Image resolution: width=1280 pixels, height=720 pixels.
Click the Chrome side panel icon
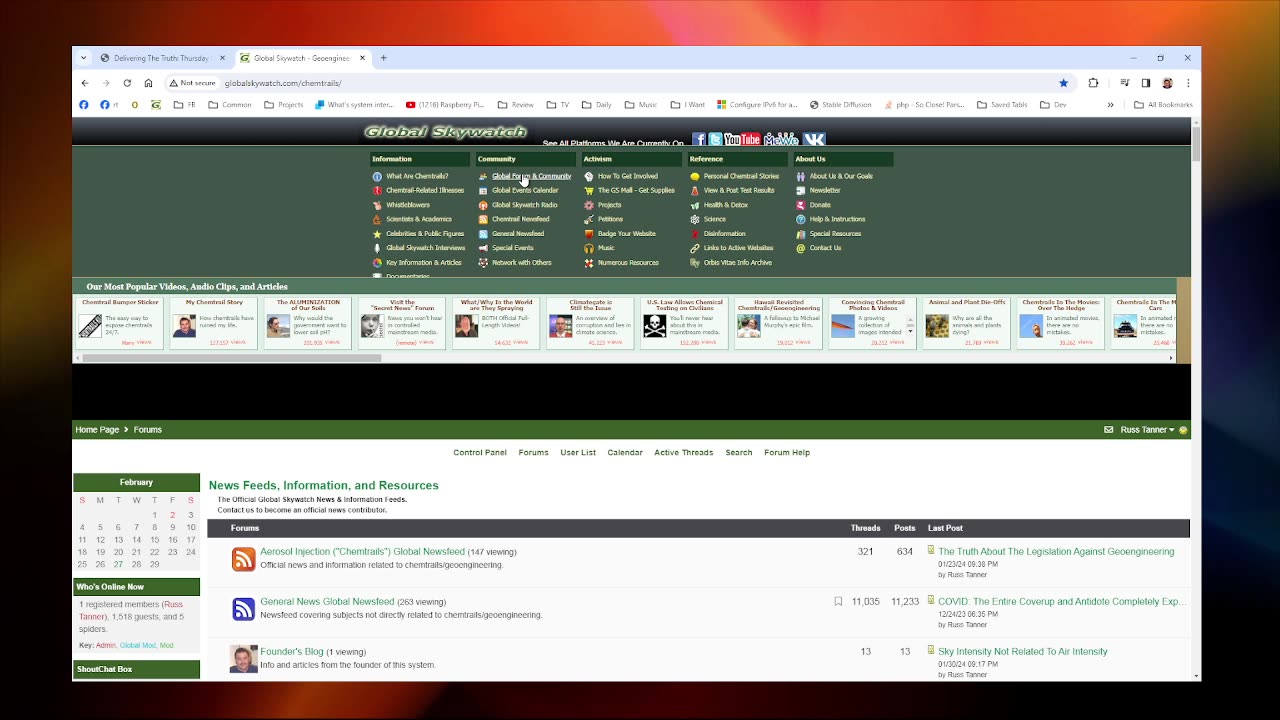[x=1146, y=83]
